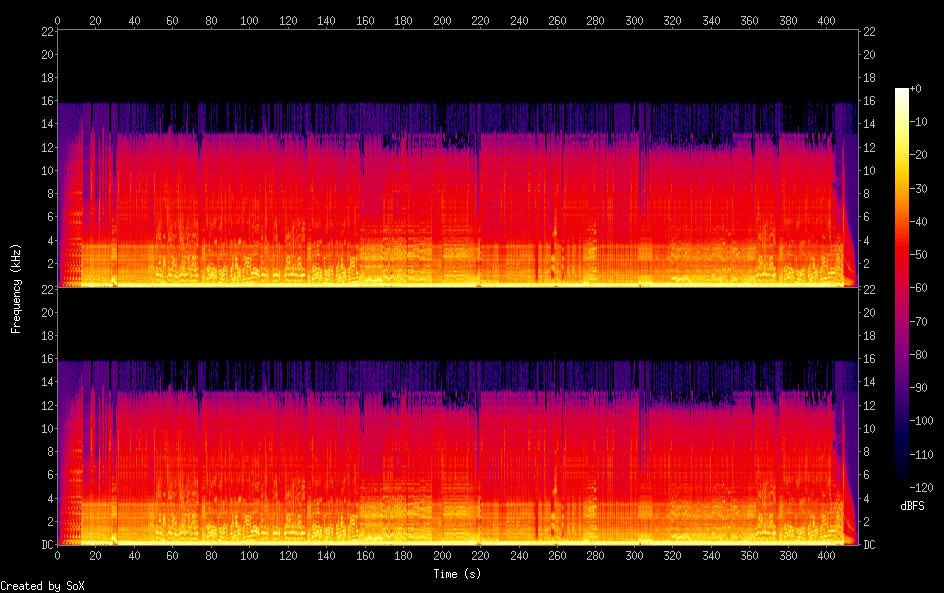Click the 16 kHz label on lower channel's right axis

pos(870,359)
